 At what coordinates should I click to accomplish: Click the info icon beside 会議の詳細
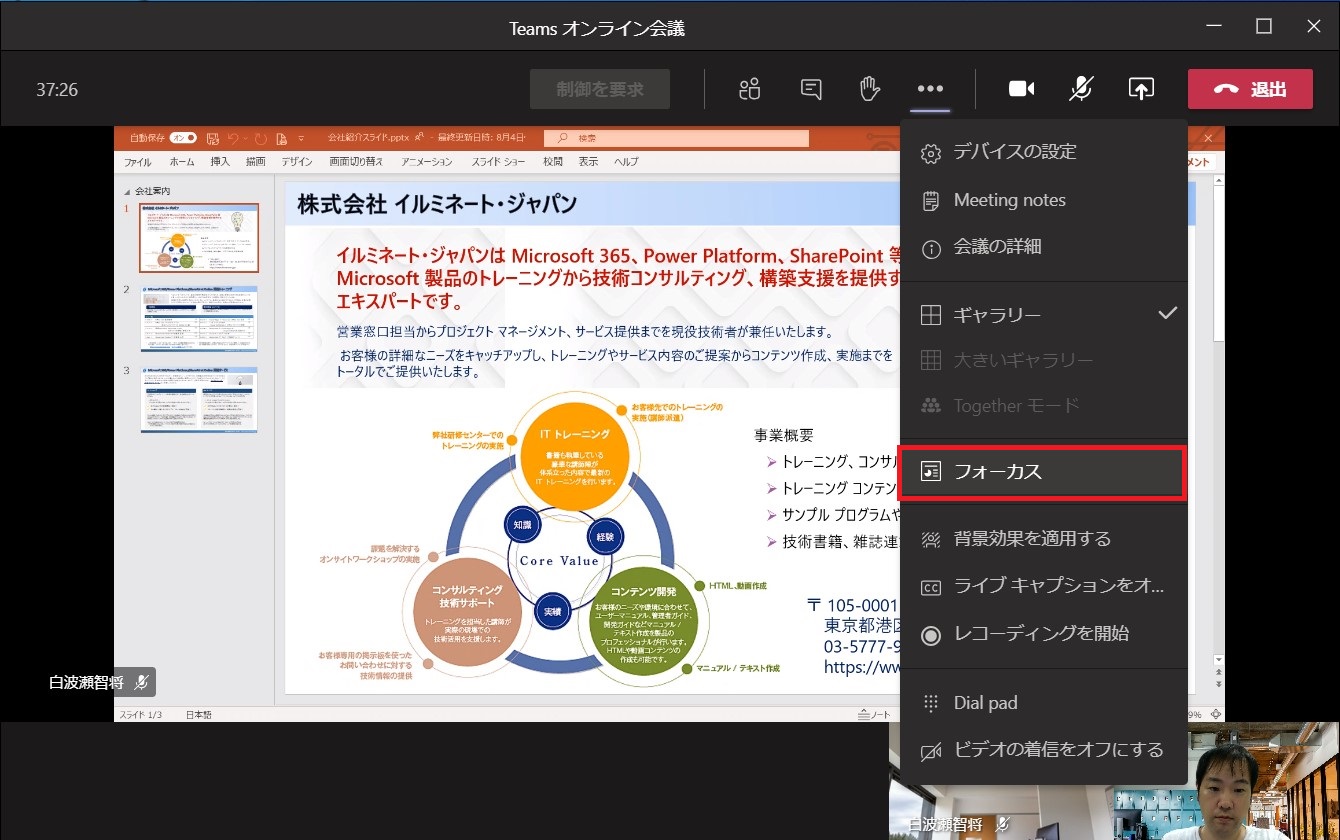[x=931, y=249]
